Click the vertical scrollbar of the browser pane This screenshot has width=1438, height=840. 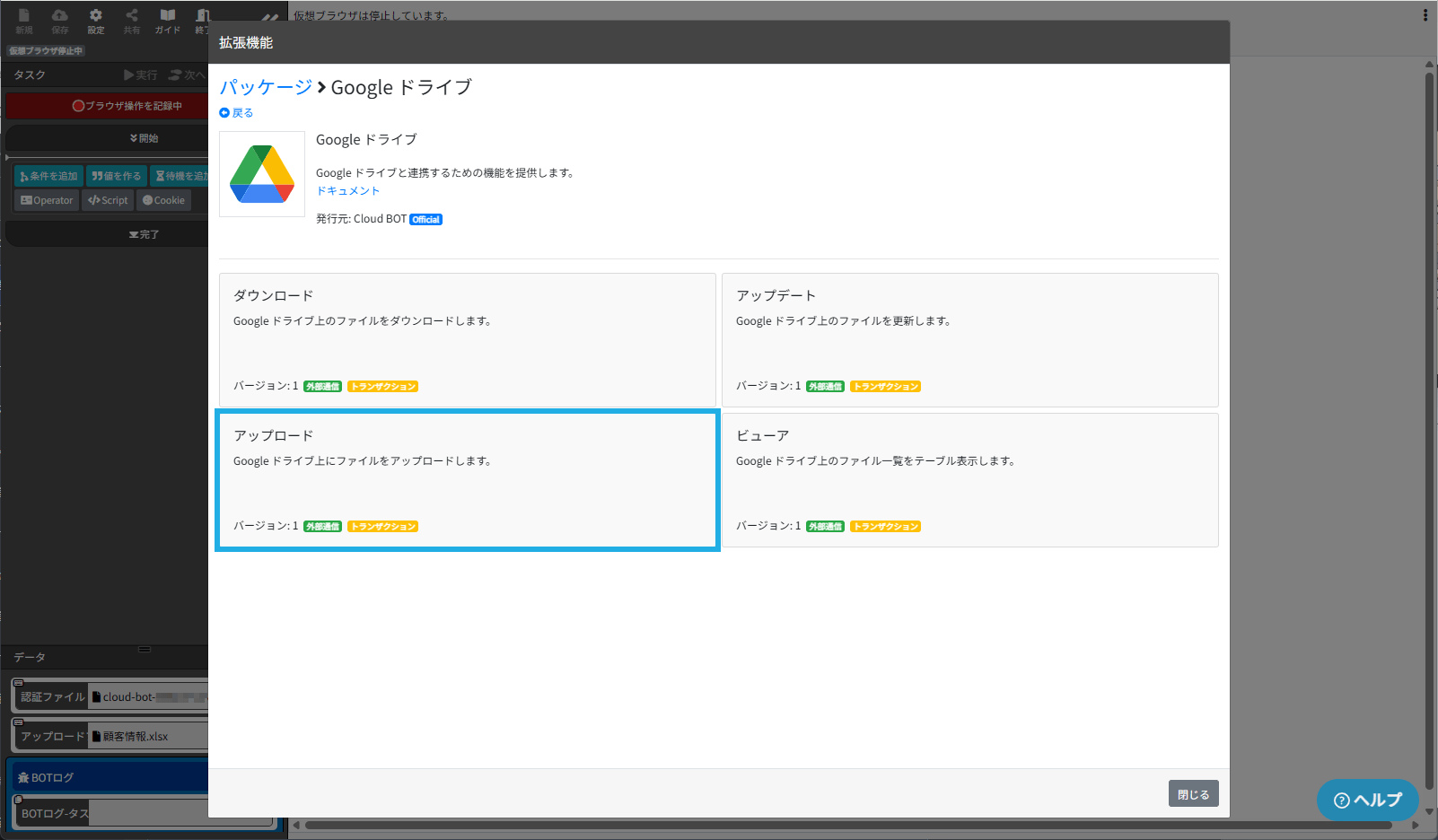tap(1430, 431)
